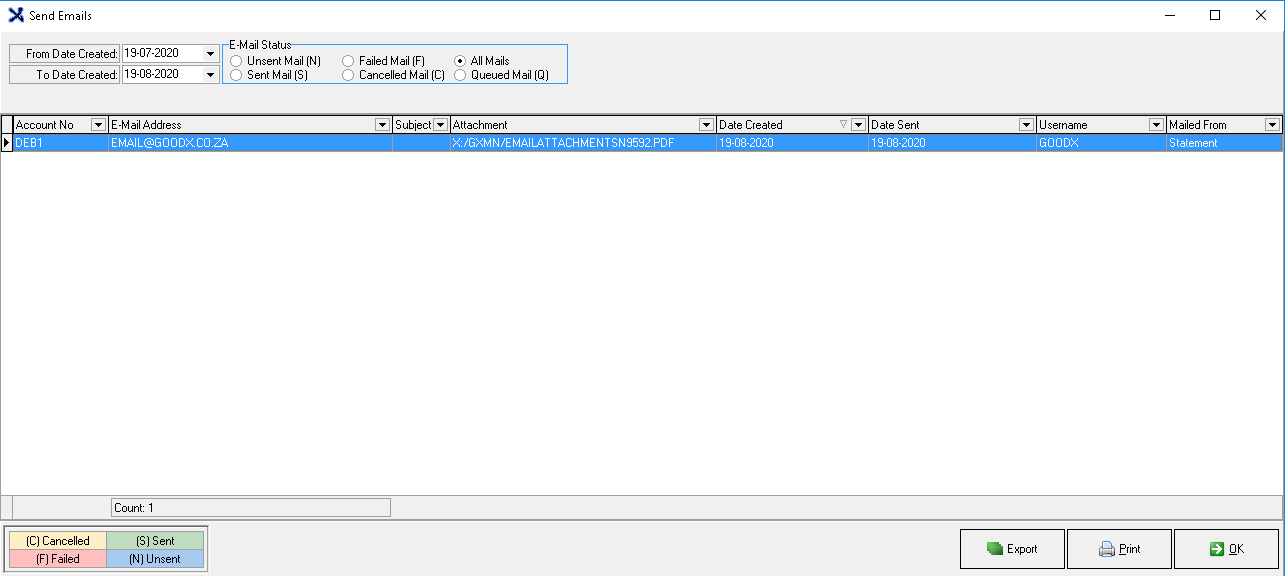This screenshot has height=576, width=1285.
Task: Click the (C) Cancelled legend color
Action: click(x=58, y=541)
